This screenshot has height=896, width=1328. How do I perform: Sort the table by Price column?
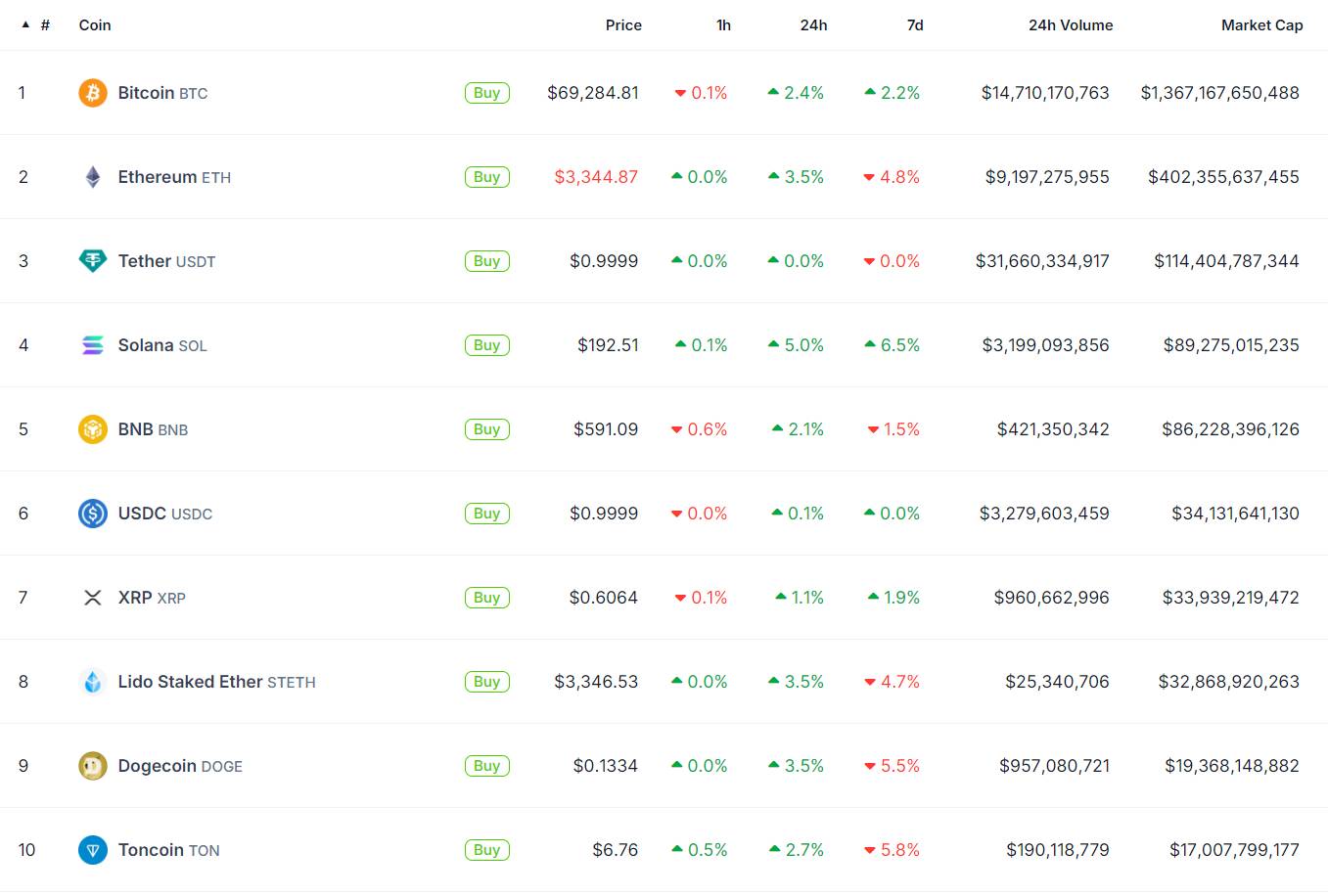tap(623, 25)
